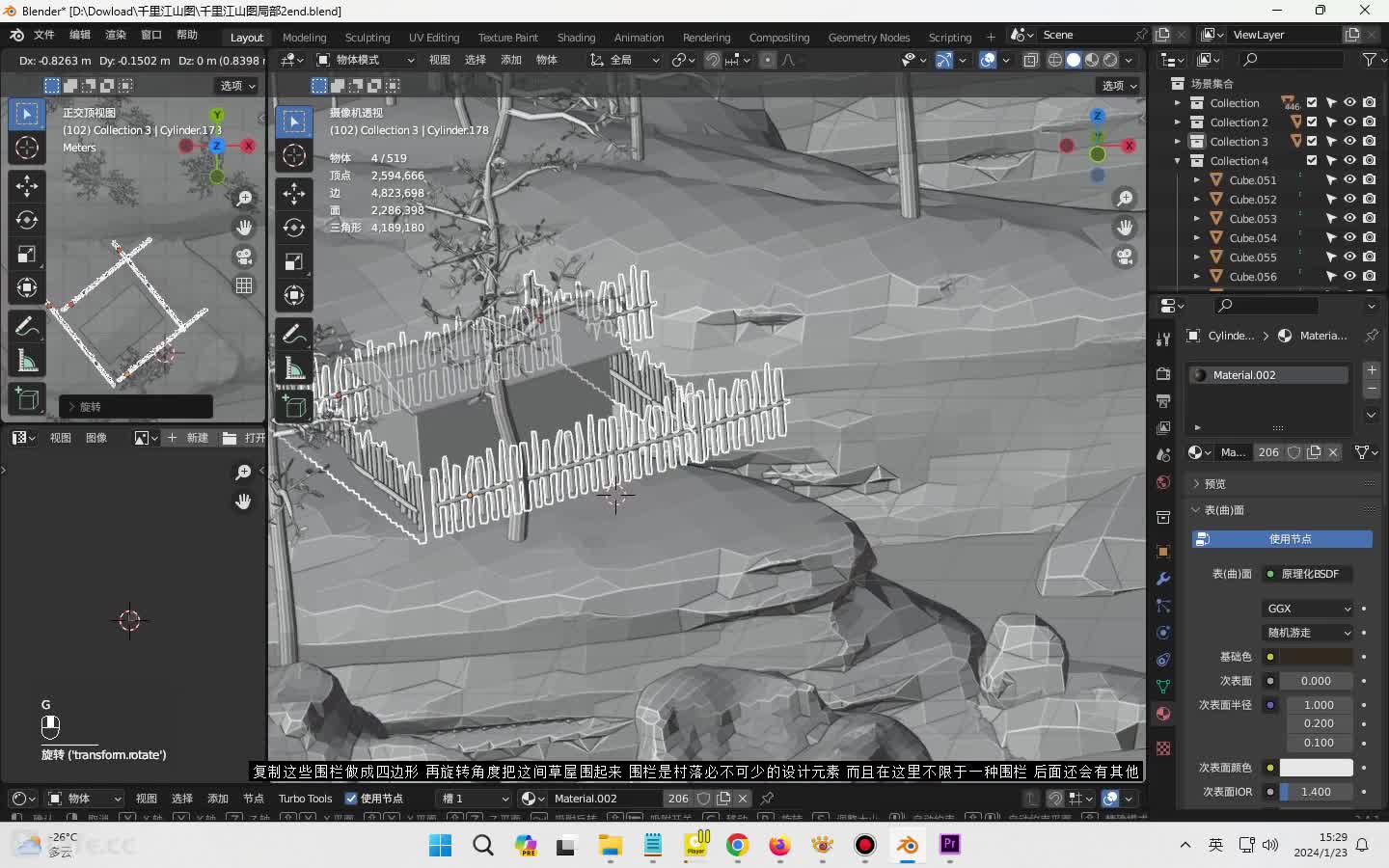
Task: Open Render properties tab
Action: click(1163, 373)
